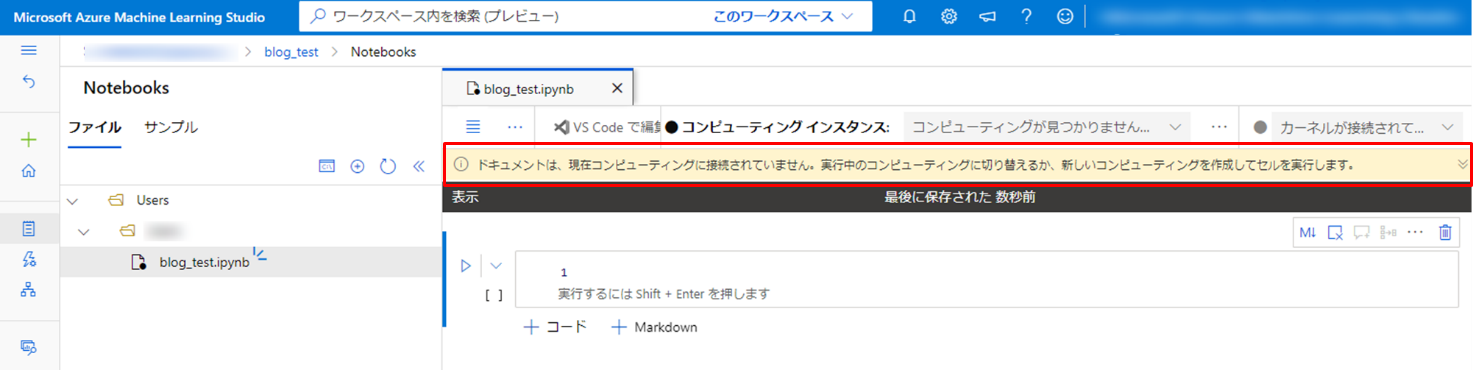Click Notebooks breadcrumb

pos(383,51)
